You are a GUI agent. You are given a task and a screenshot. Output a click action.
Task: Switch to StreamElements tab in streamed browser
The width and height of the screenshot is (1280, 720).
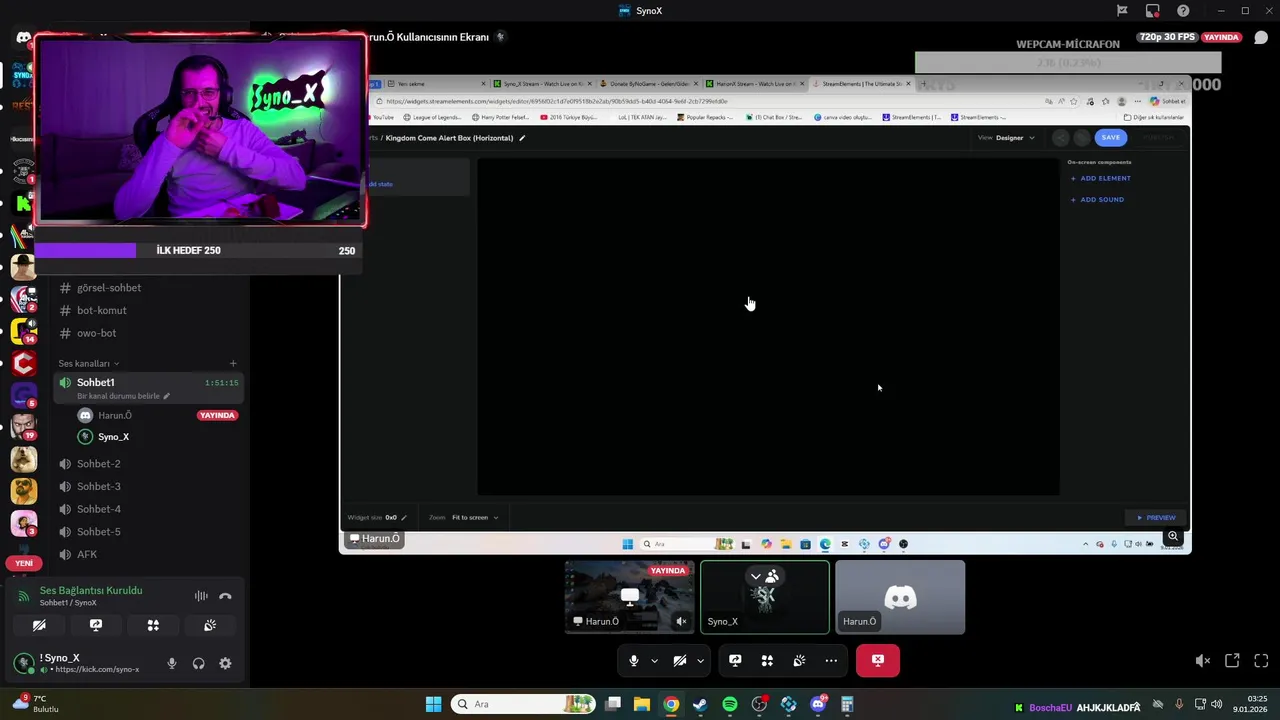(x=861, y=84)
